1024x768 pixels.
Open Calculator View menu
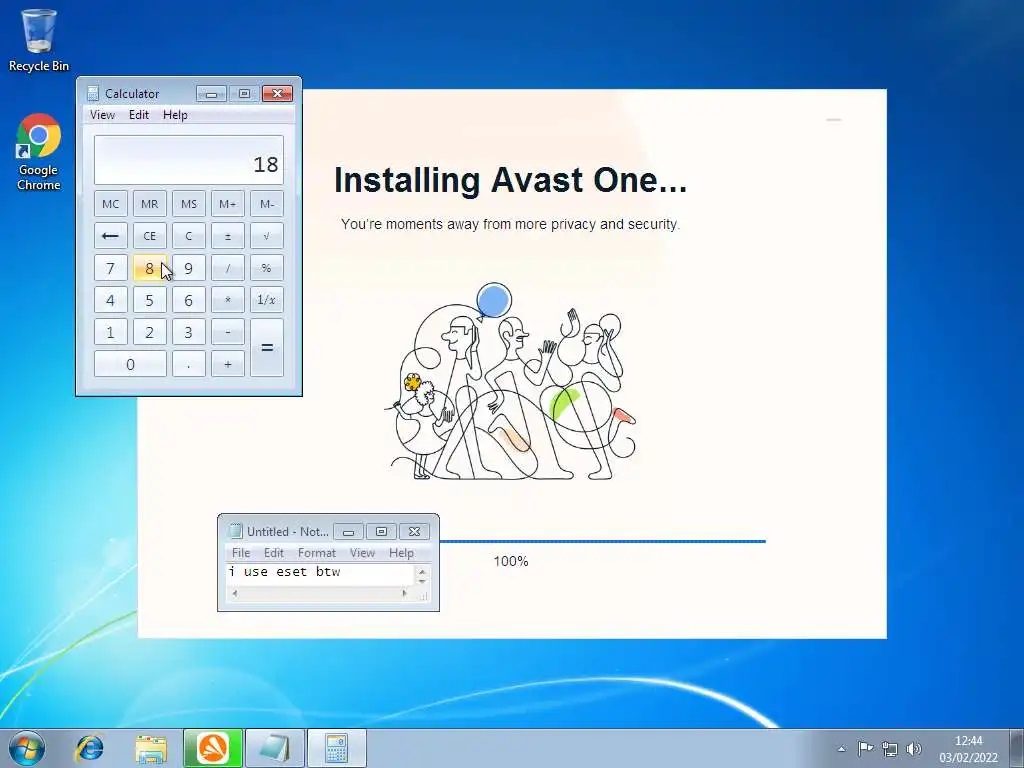pyautogui.click(x=103, y=115)
